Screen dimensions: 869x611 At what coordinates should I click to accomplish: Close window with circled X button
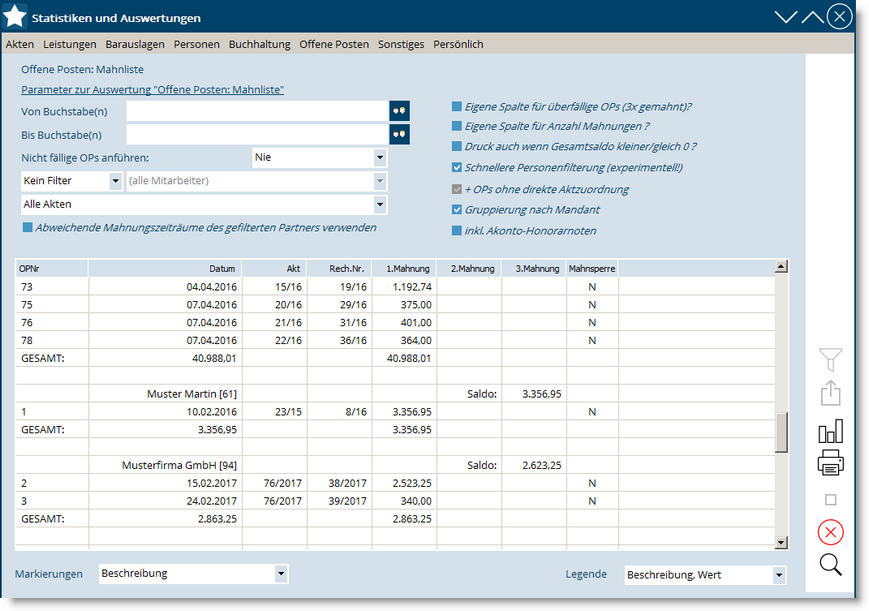click(840, 17)
